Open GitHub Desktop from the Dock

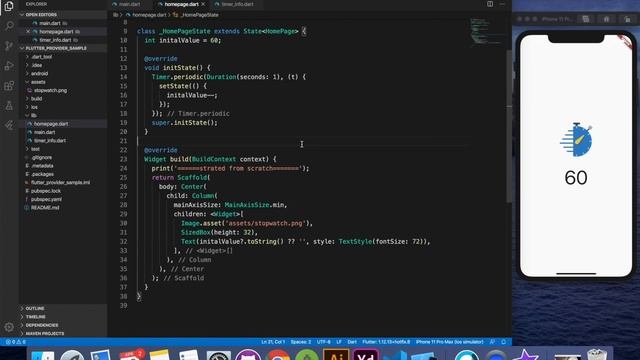[248, 355]
